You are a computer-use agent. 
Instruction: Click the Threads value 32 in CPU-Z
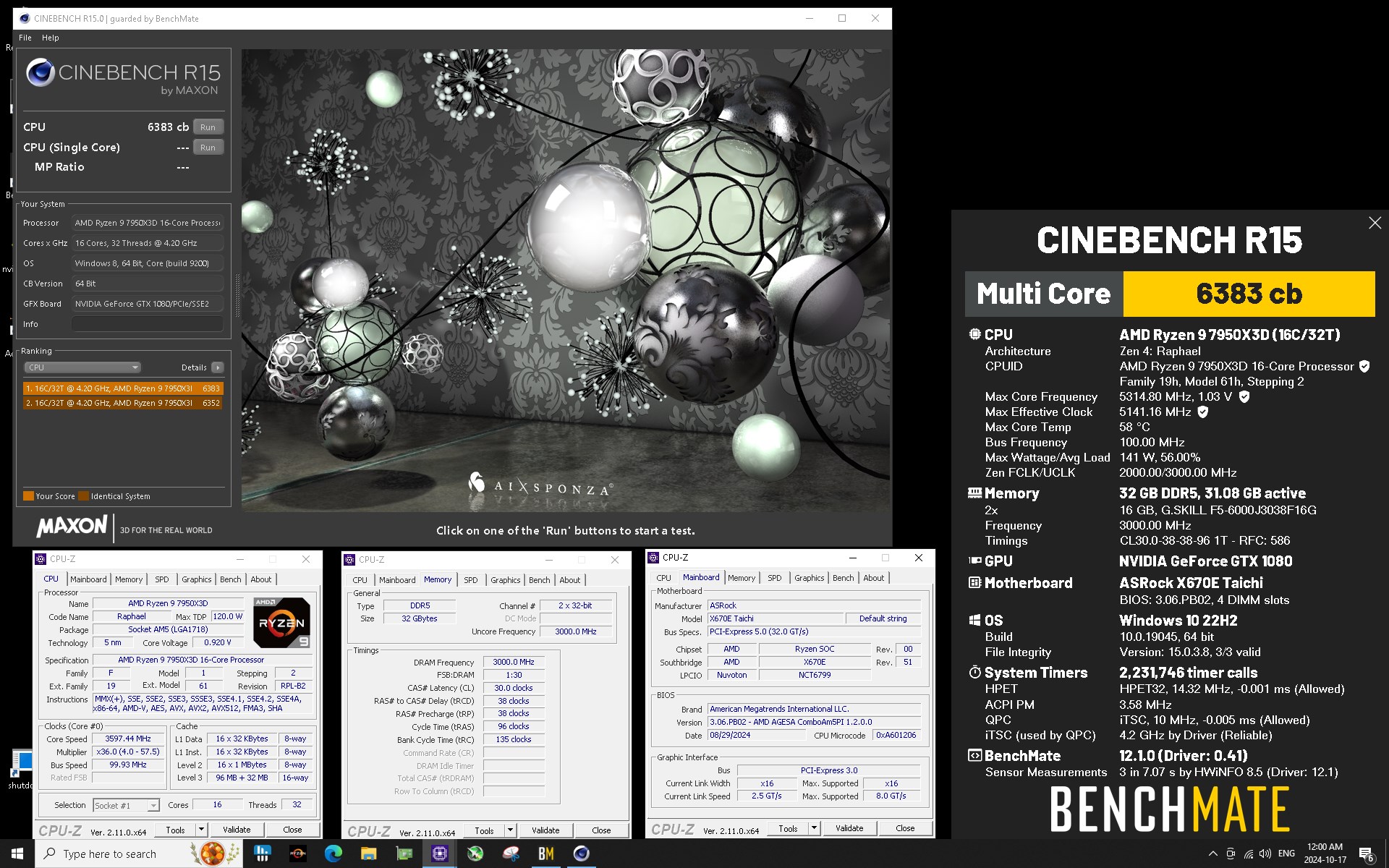click(297, 804)
